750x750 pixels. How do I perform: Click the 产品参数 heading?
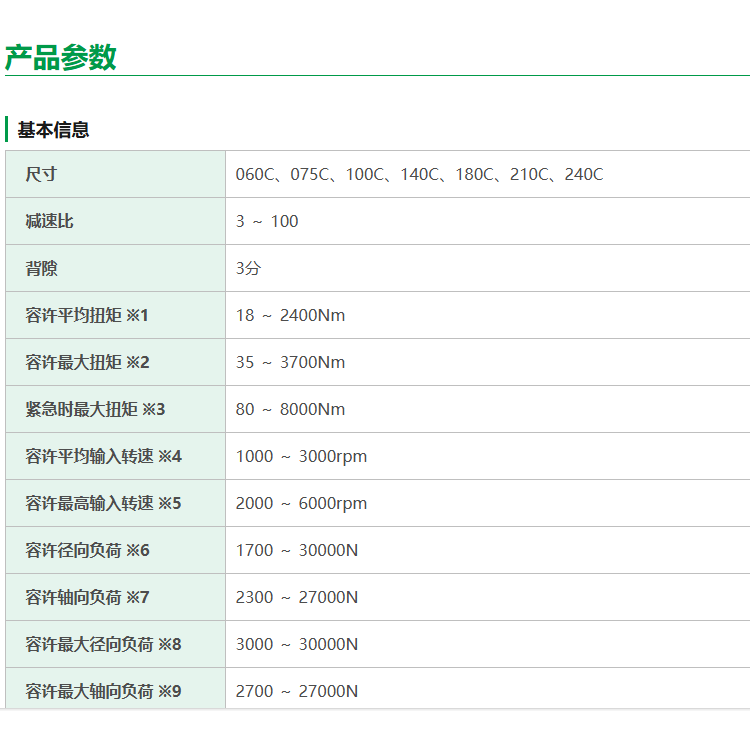tap(61, 58)
